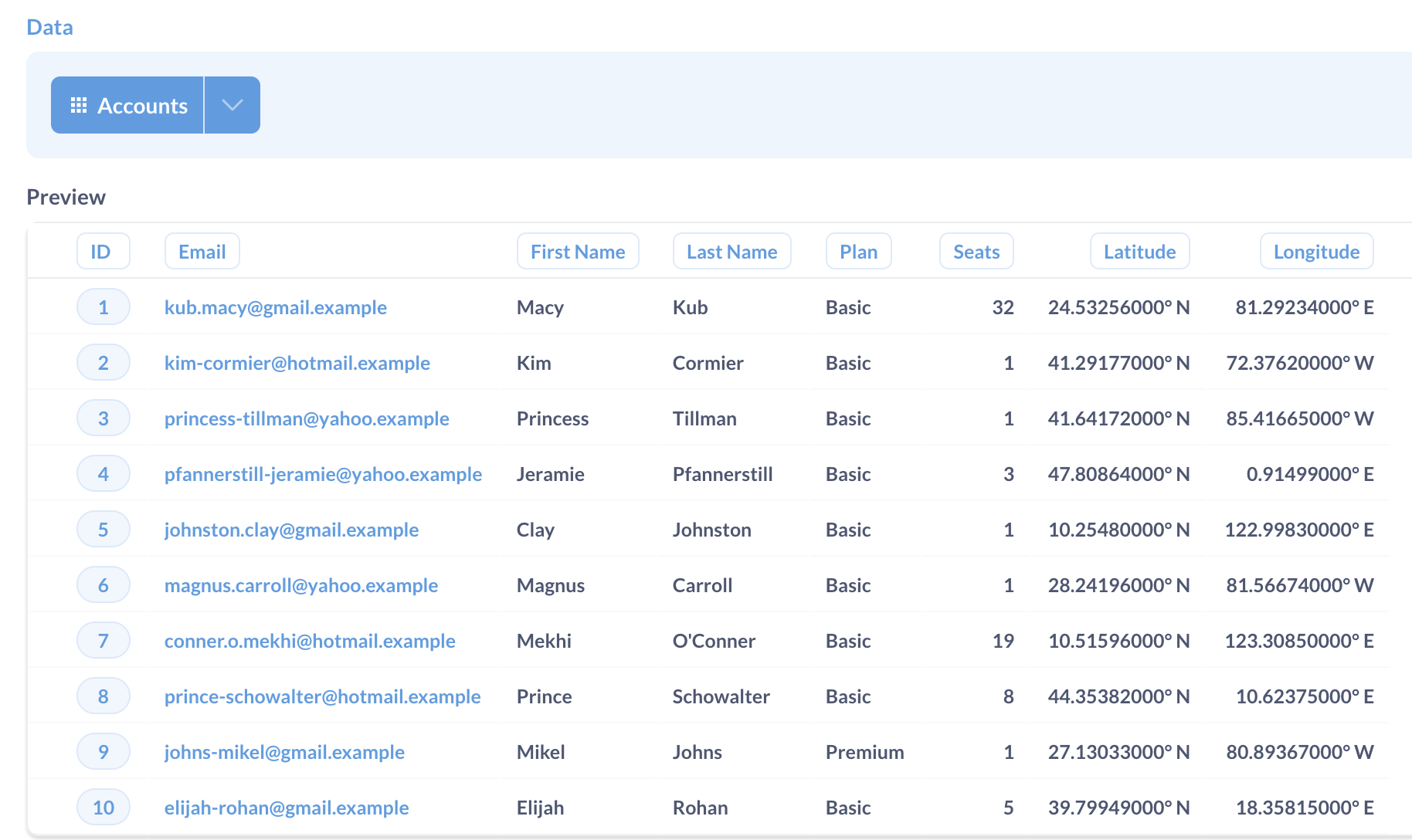Select the Last Name column header
The height and width of the screenshot is (840, 1412).
click(x=731, y=252)
